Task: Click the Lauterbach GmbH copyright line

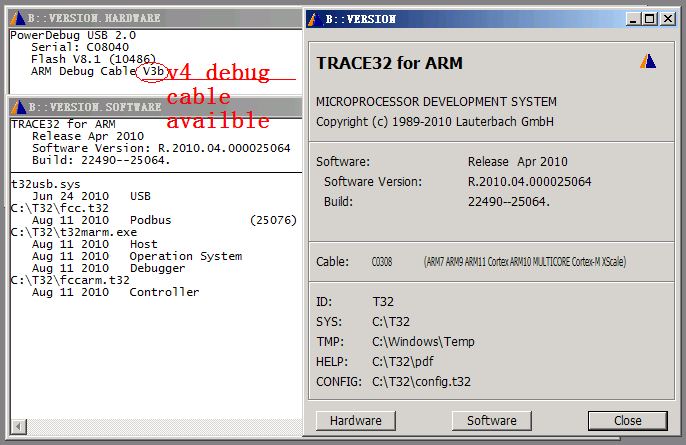Action: pyautogui.click(x=435, y=122)
